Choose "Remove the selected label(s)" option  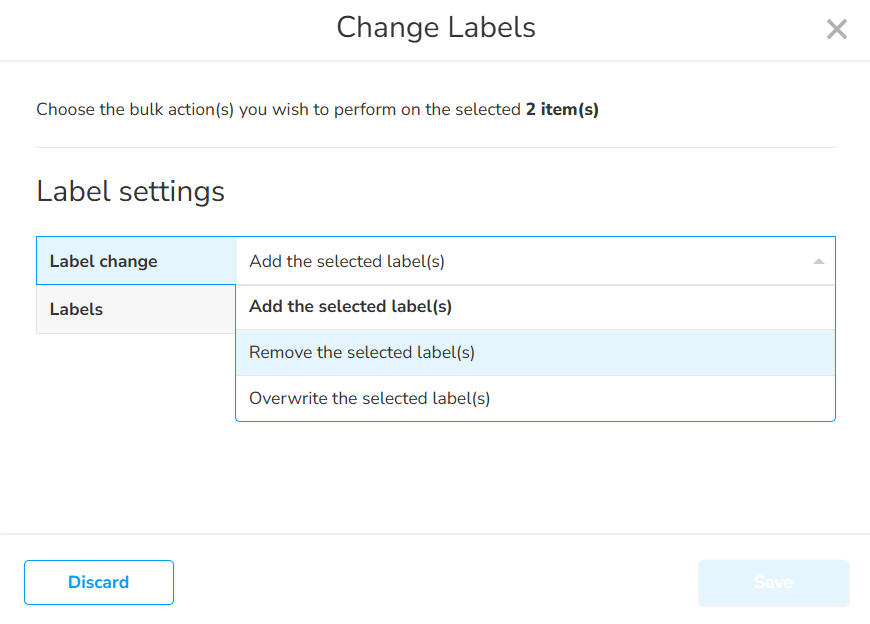click(x=361, y=353)
